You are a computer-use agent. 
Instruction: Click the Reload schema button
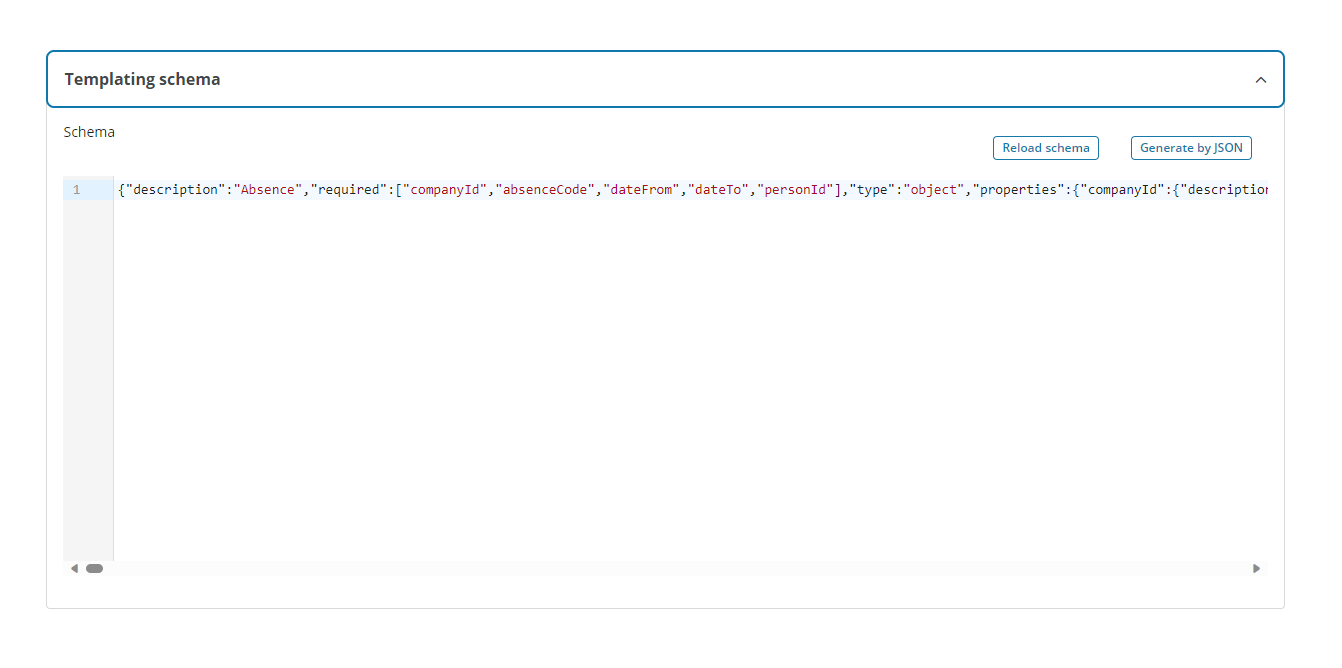[x=1045, y=147]
